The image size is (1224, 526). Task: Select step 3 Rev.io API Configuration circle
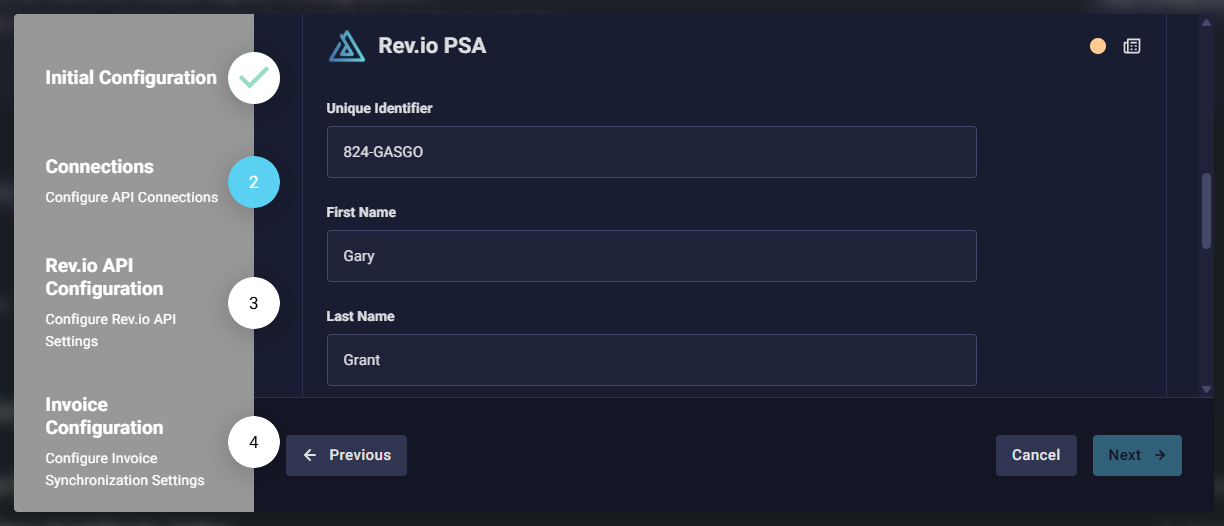[253, 303]
